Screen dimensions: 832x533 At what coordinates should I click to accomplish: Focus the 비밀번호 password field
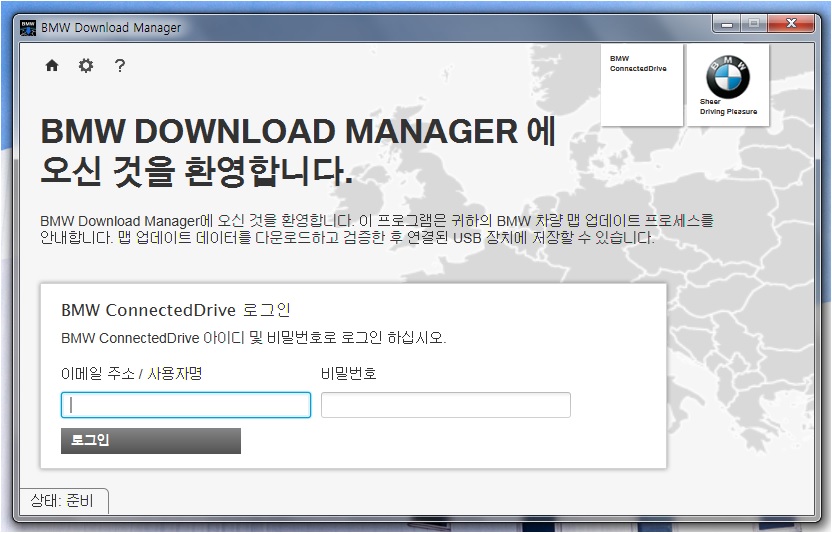[x=446, y=405]
